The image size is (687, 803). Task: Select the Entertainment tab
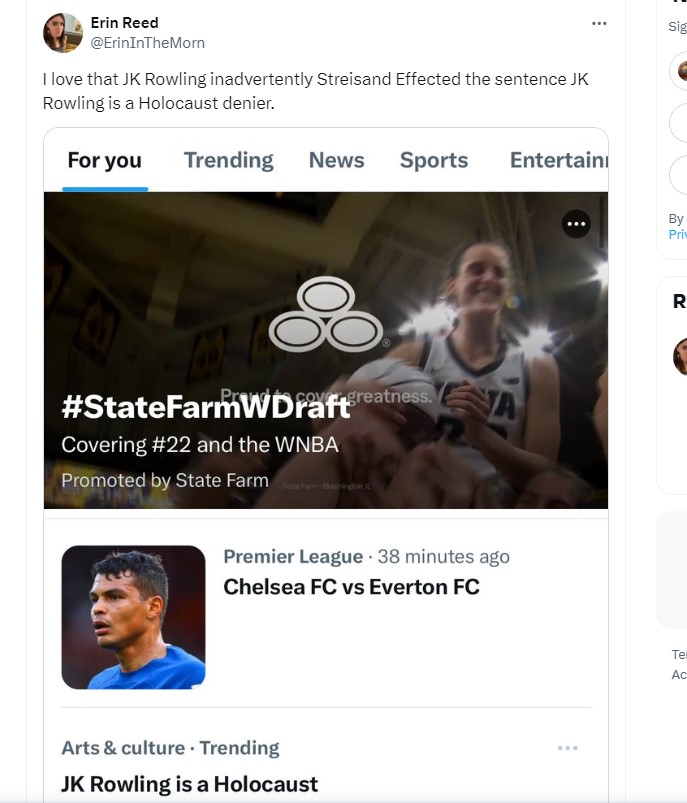(558, 160)
